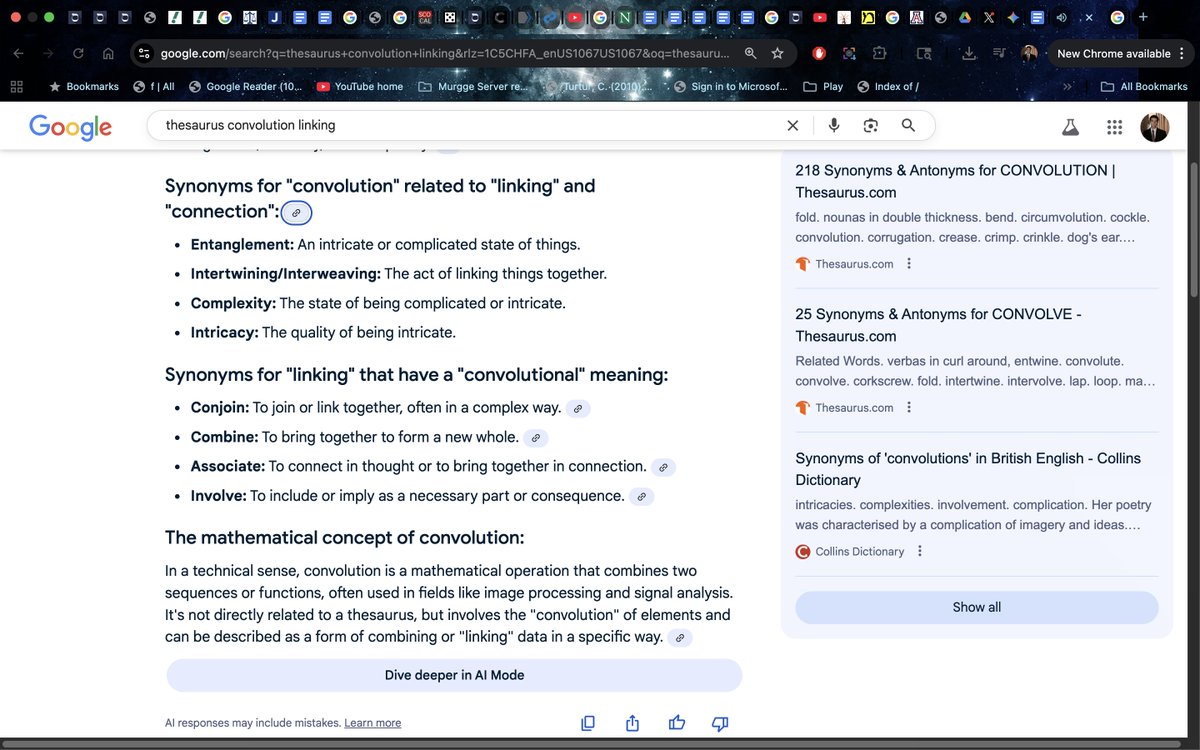
Task: Open a new tab with plus button
Action: tap(1143, 17)
